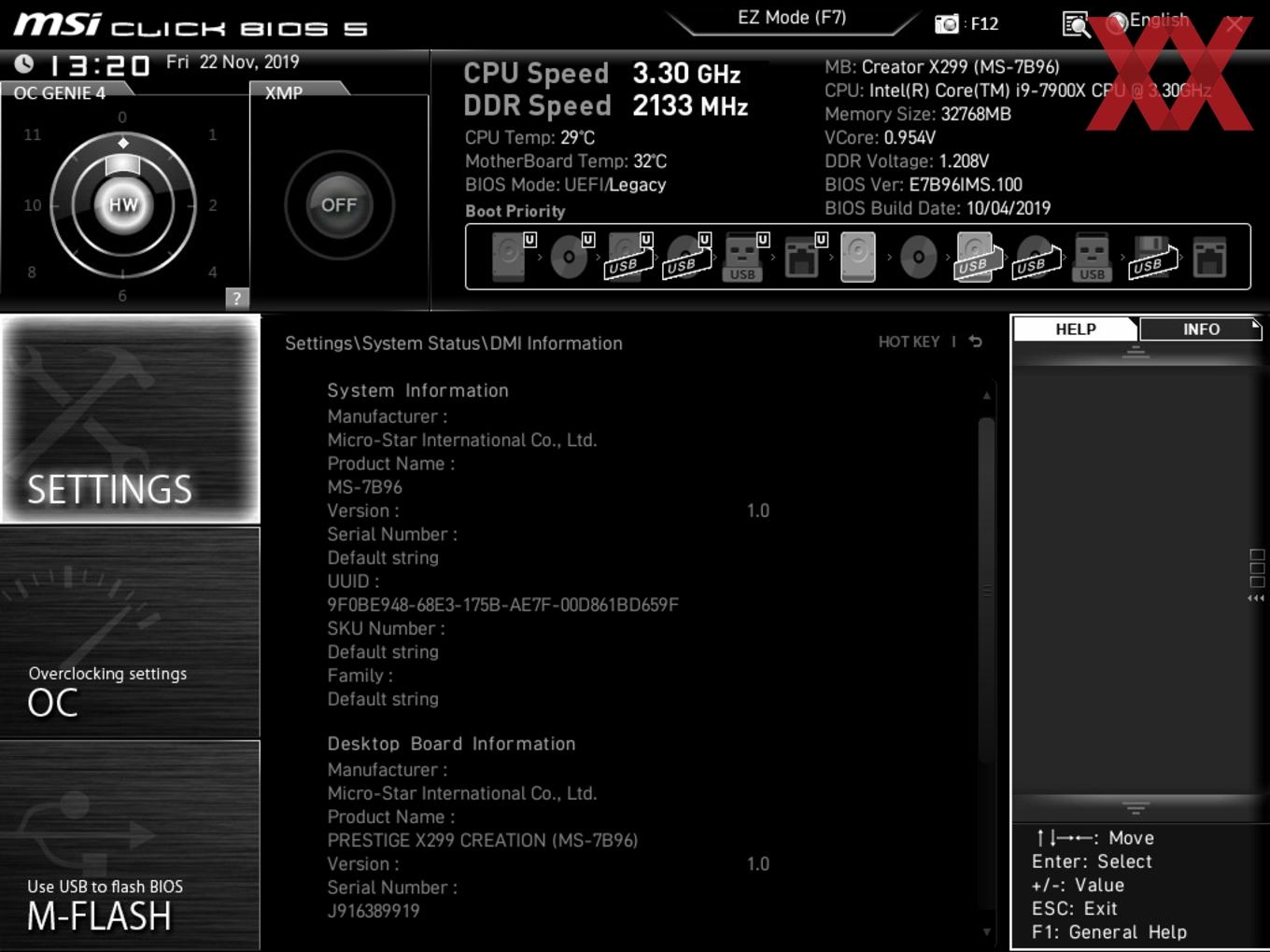Click the Settings\System Status\DMI Information breadcrumb

(x=454, y=343)
